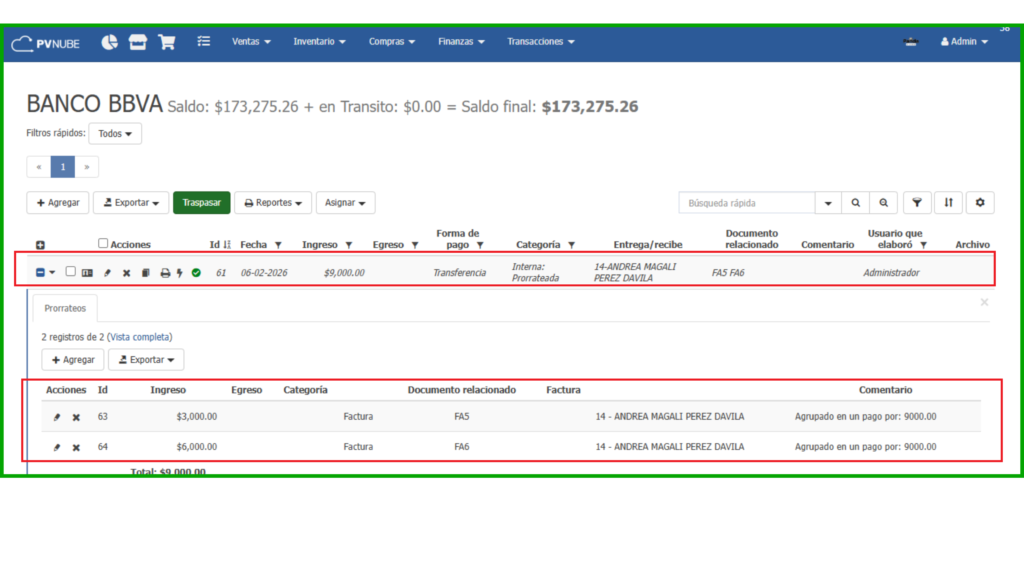Delete prorrateo record with Id 63
This screenshot has height=576, width=1024.
76,417
